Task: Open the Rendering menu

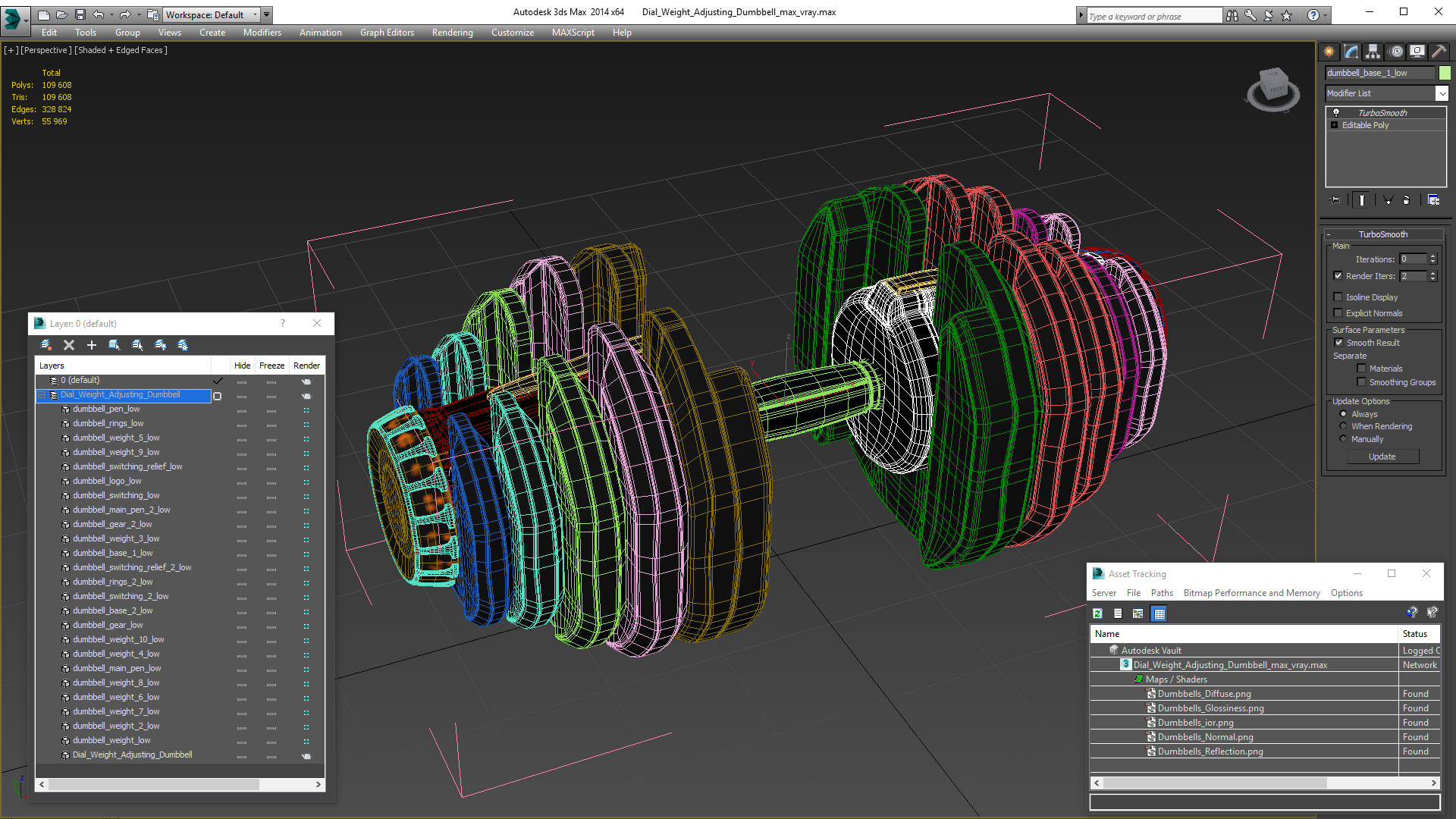Action: (452, 33)
